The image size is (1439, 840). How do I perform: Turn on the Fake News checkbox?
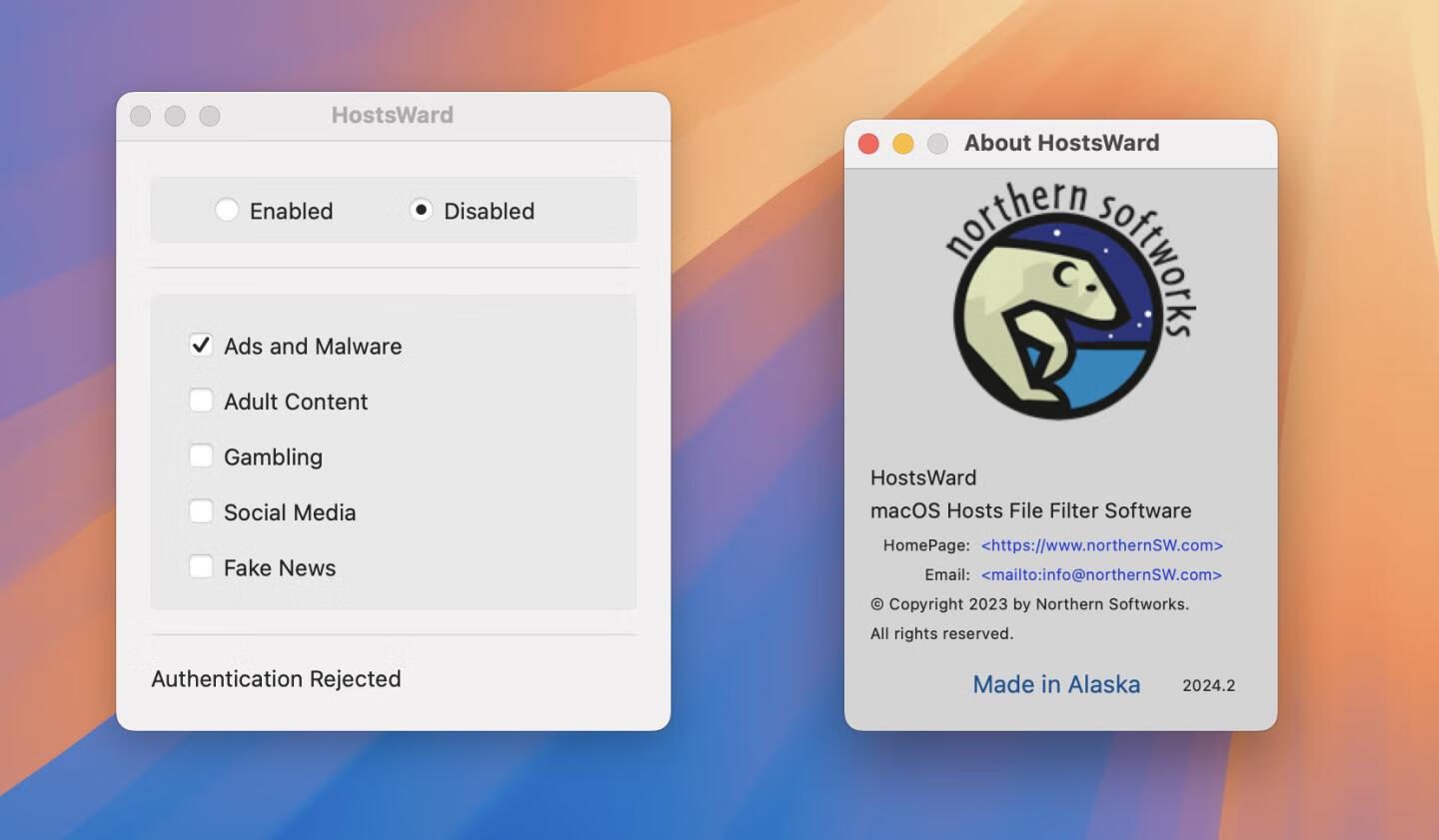201,567
